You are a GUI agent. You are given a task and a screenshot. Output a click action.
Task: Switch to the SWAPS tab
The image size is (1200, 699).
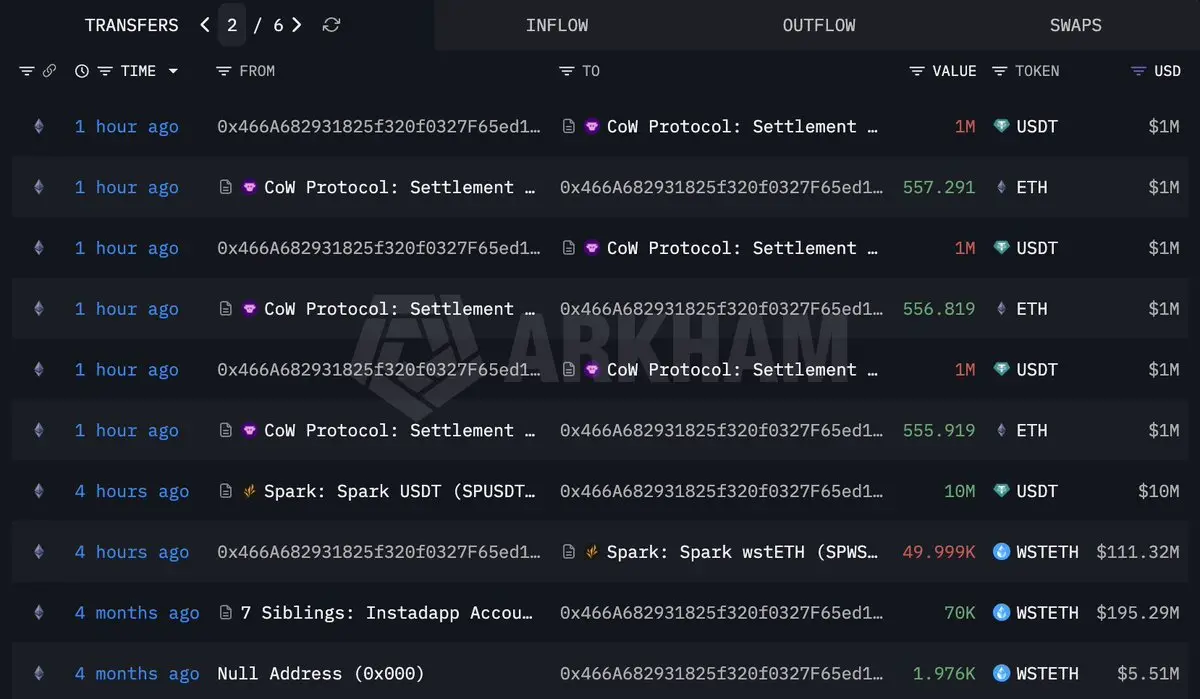1076,25
